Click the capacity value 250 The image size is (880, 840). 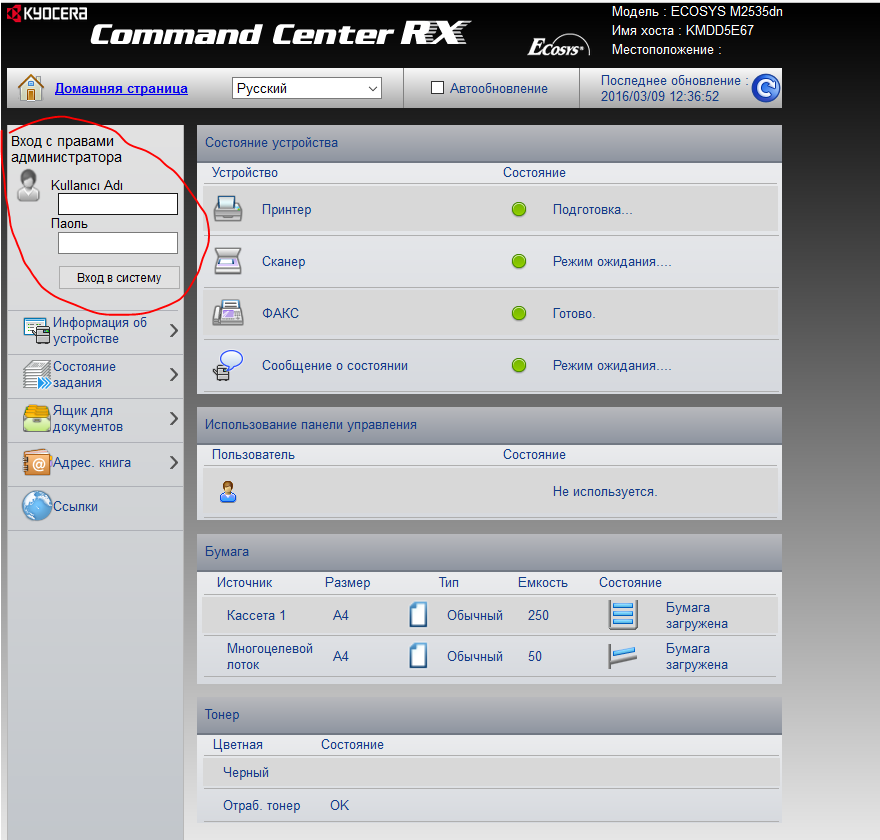(x=538, y=615)
